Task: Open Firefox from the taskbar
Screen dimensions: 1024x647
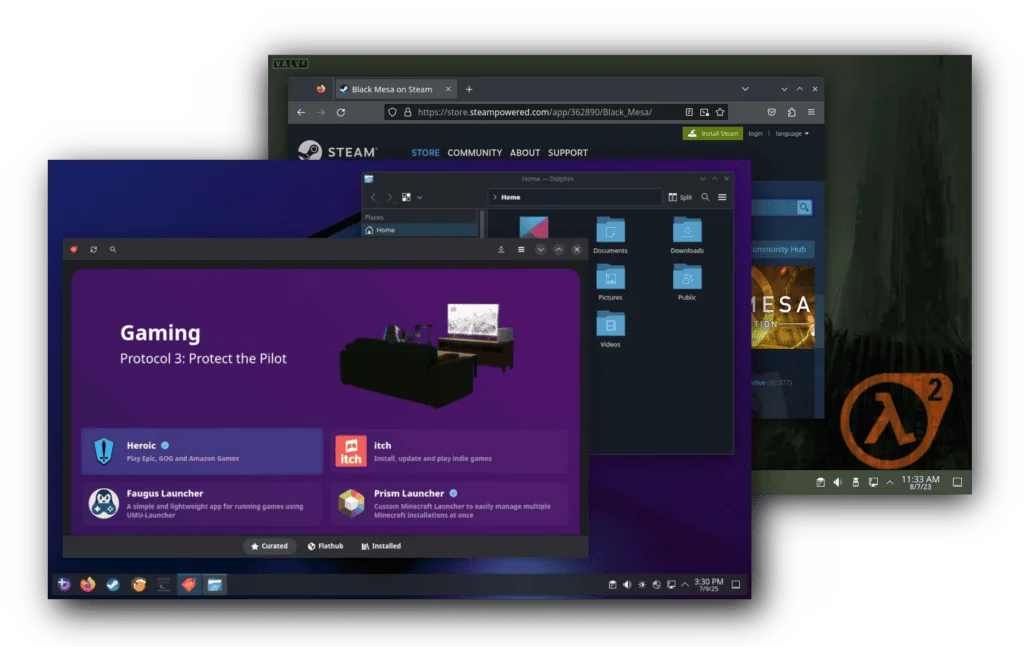Action: coord(87,584)
